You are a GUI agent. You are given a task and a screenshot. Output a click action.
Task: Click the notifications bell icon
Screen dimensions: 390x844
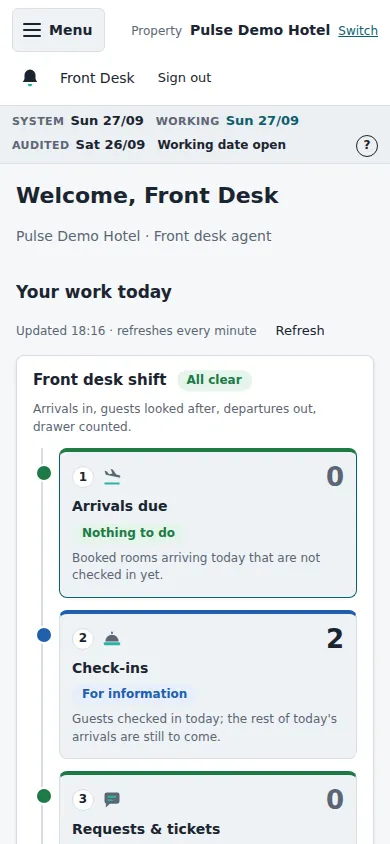pyautogui.click(x=30, y=78)
